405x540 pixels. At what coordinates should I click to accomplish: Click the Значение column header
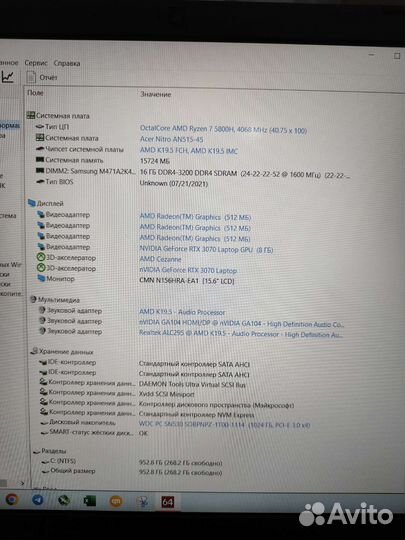coord(155,94)
